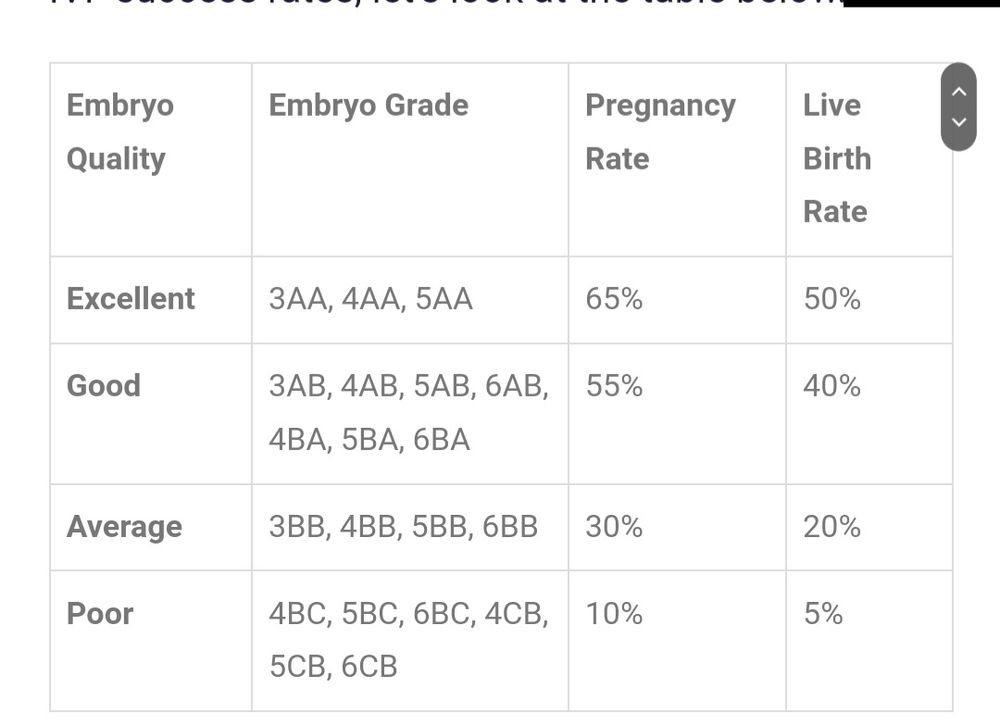Click the 20% live birth rate value

coord(832,527)
